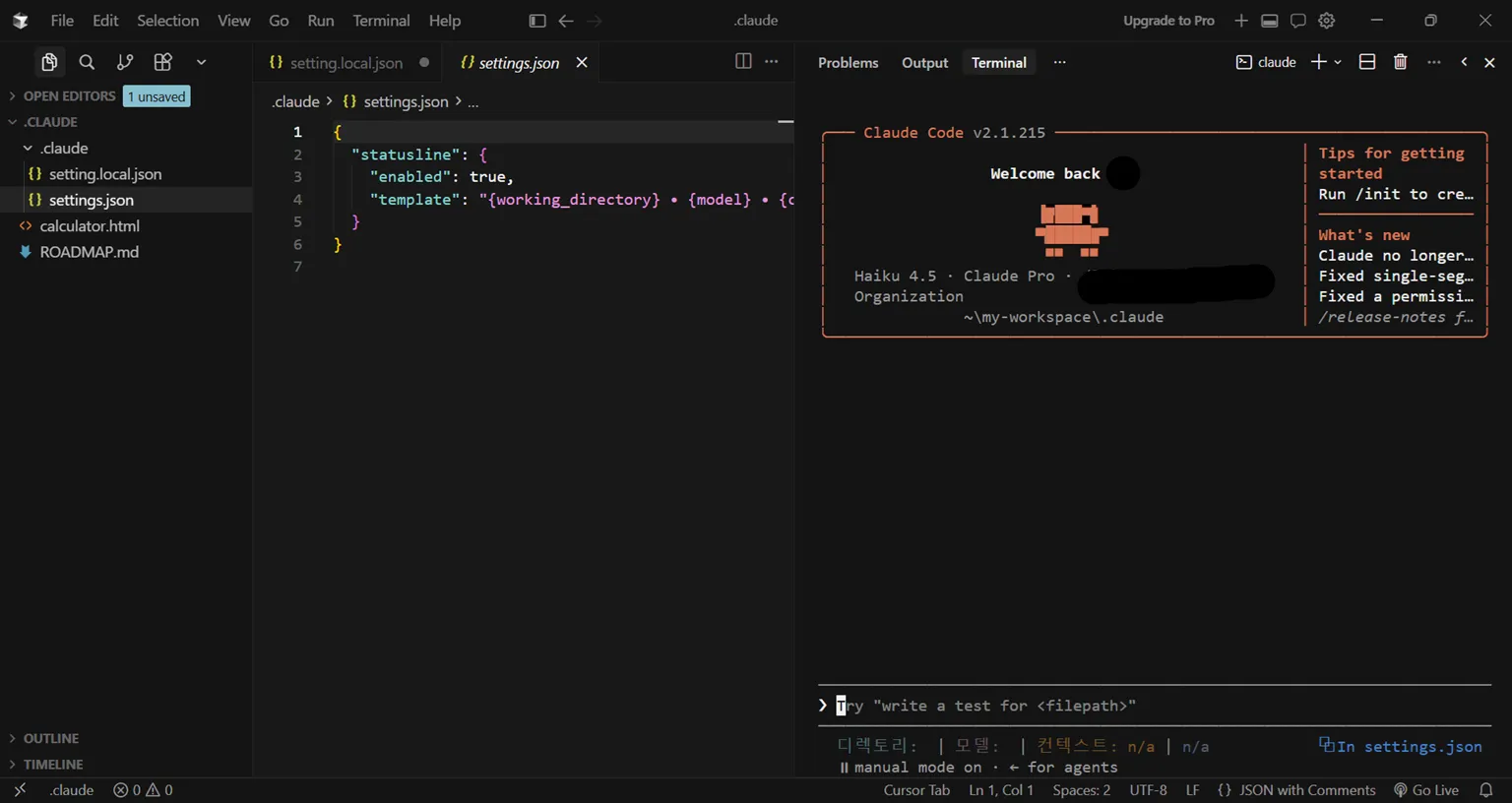The height and width of the screenshot is (803, 1512).
Task: Split the editor to the right
Action: (x=743, y=61)
